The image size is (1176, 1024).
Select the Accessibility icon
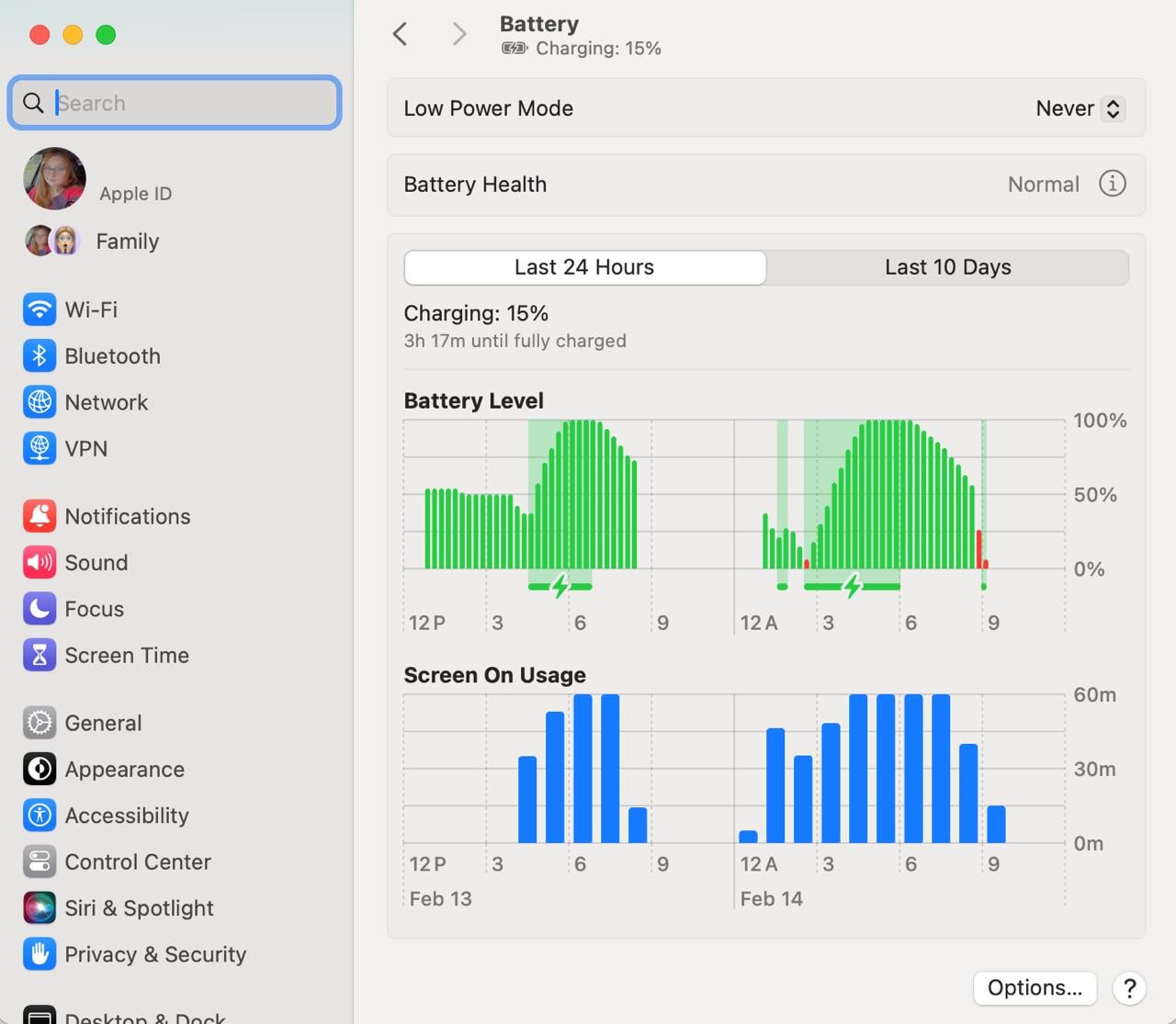pos(40,816)
